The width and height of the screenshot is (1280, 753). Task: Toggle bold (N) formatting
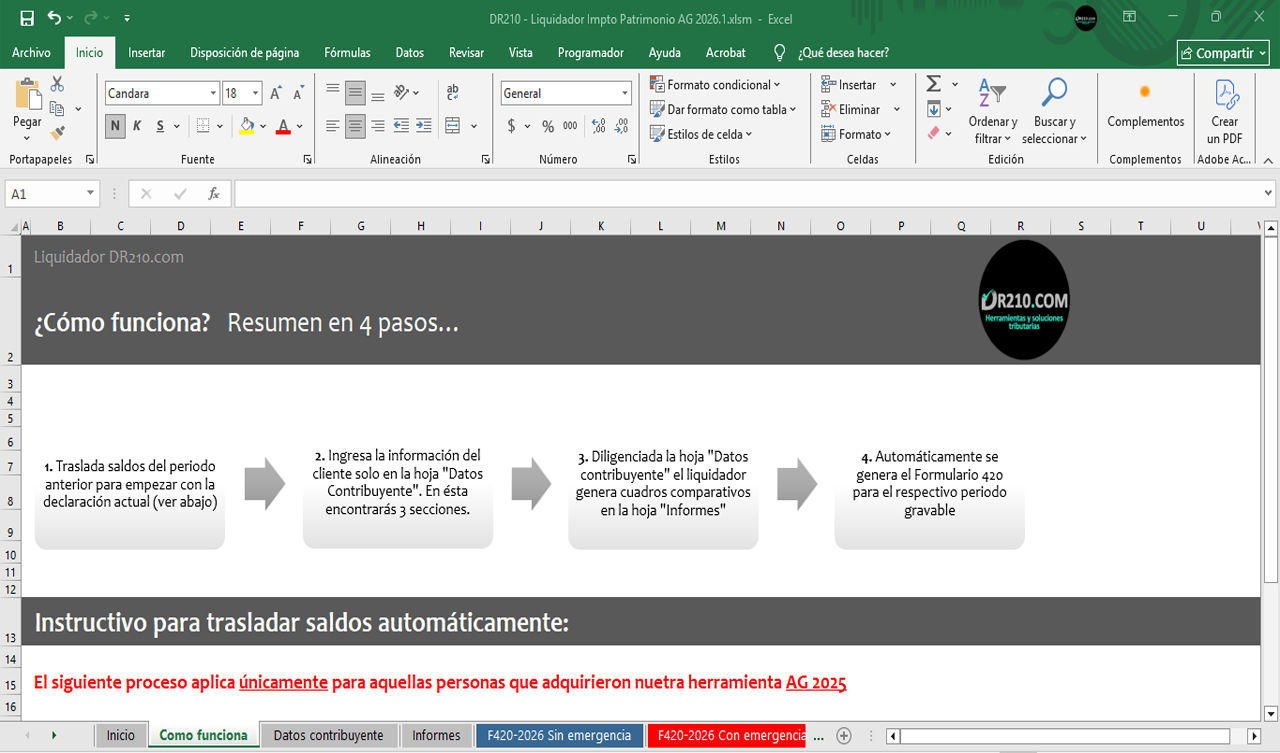(116, 126)
